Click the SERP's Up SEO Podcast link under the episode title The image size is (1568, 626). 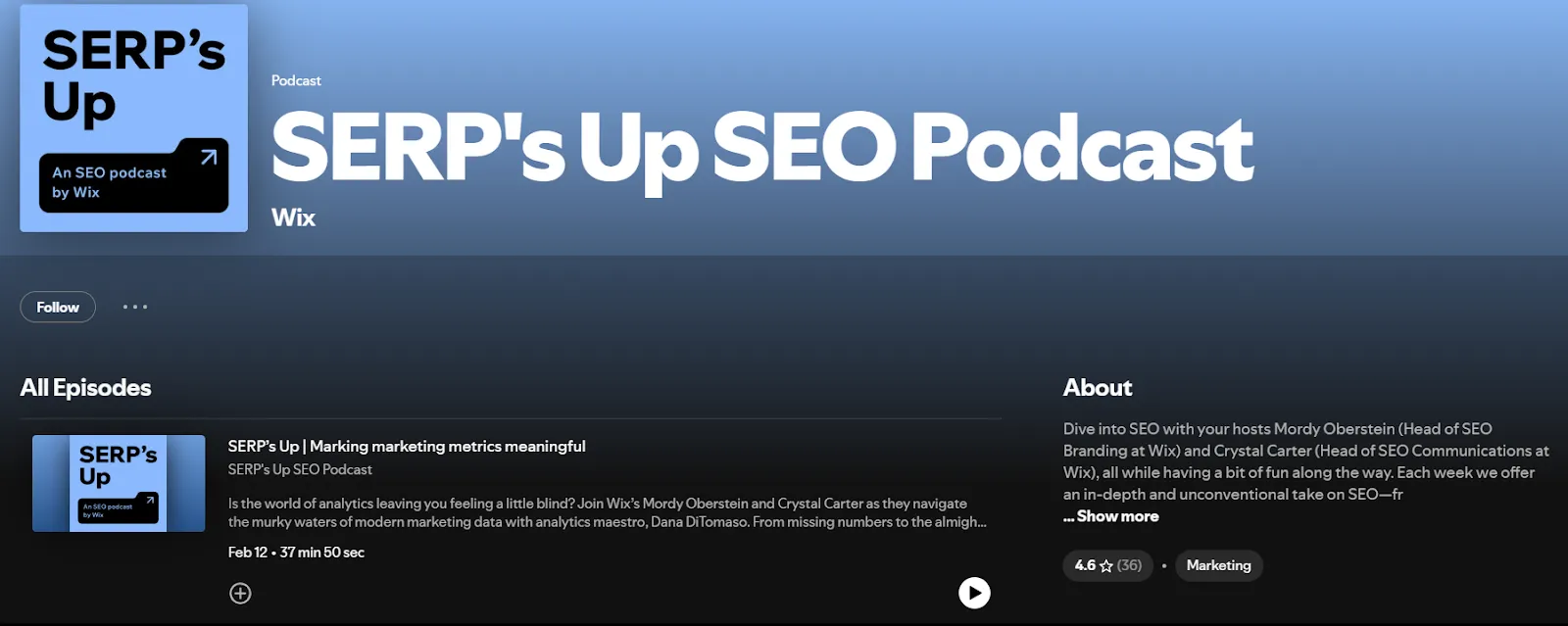tap(300, 469)
